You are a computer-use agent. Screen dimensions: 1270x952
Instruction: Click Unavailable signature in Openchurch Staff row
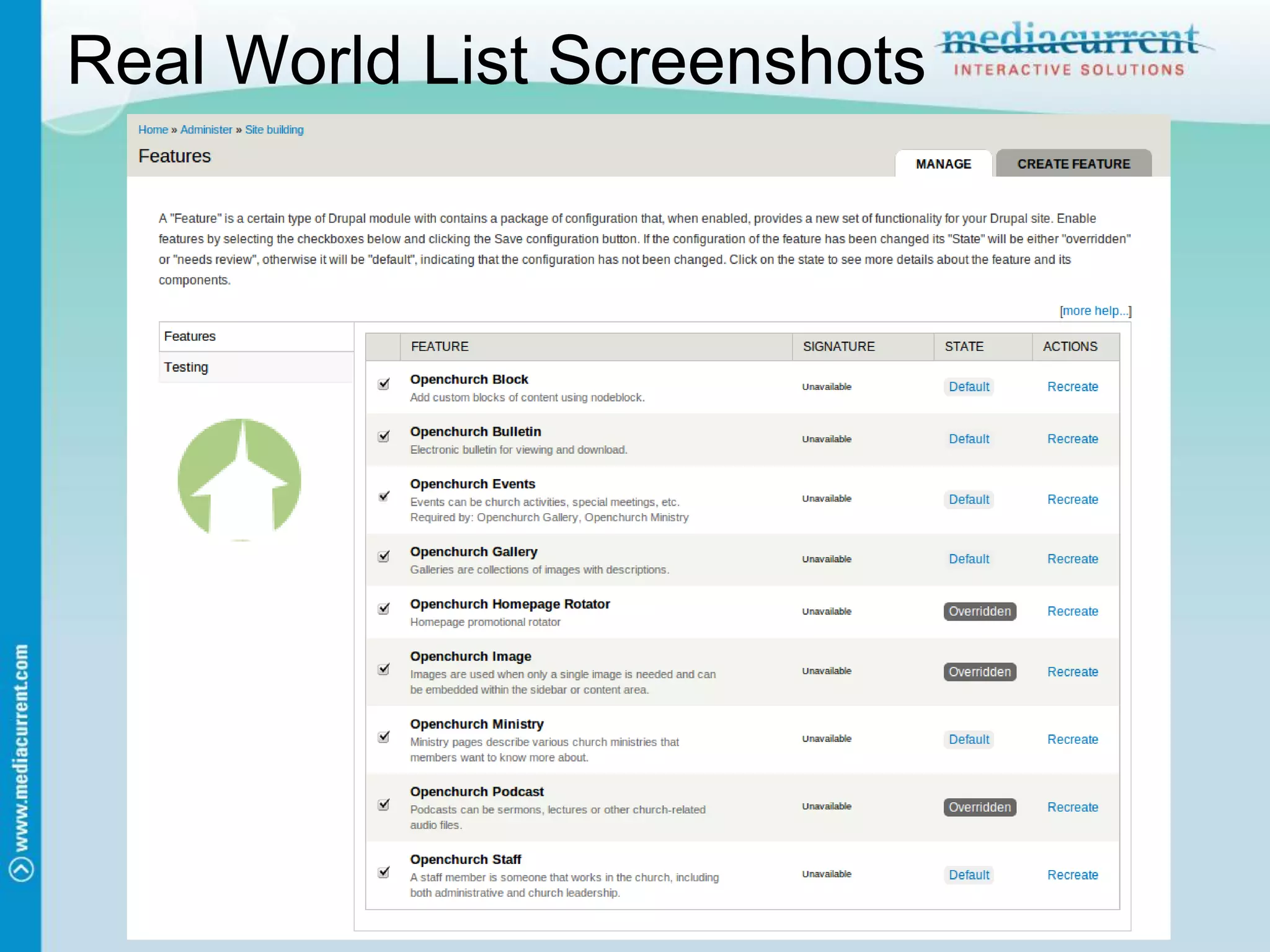(x=827, y=874)
